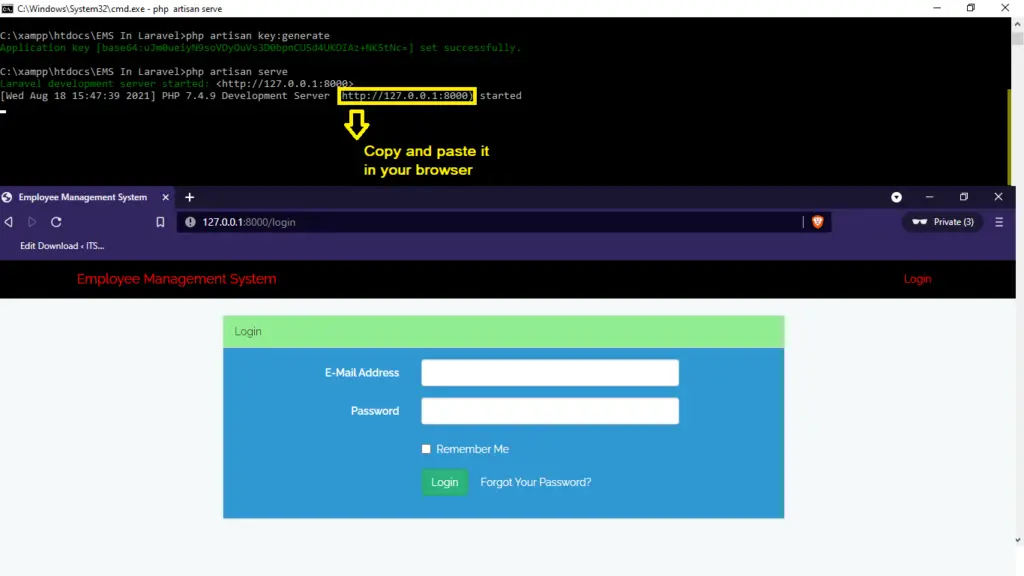Click the site info icon in address bar
Viewport: 1024px width, 576px height.
[190, 222]
